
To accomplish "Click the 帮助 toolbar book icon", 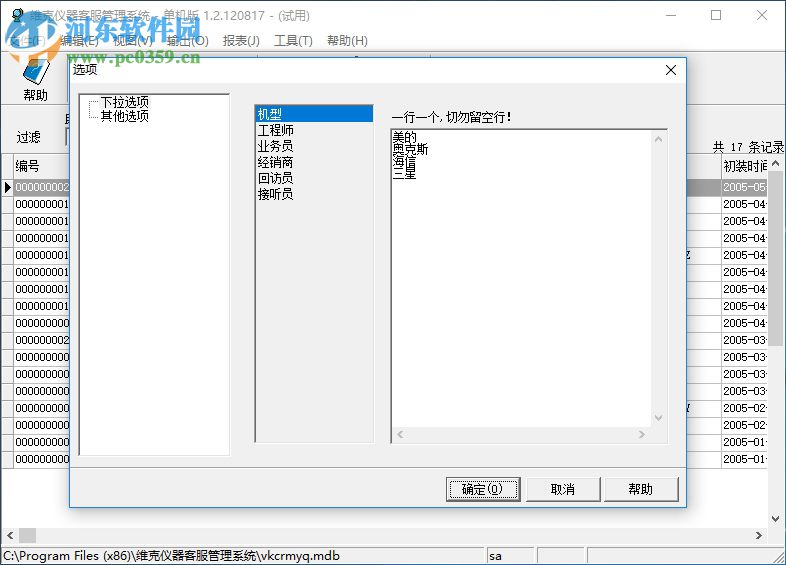I will coord(35,71).
